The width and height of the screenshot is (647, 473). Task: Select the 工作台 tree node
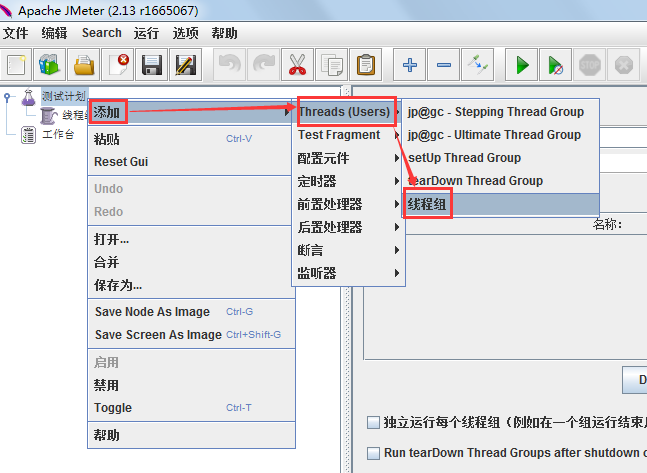click(x=58, y=135)
